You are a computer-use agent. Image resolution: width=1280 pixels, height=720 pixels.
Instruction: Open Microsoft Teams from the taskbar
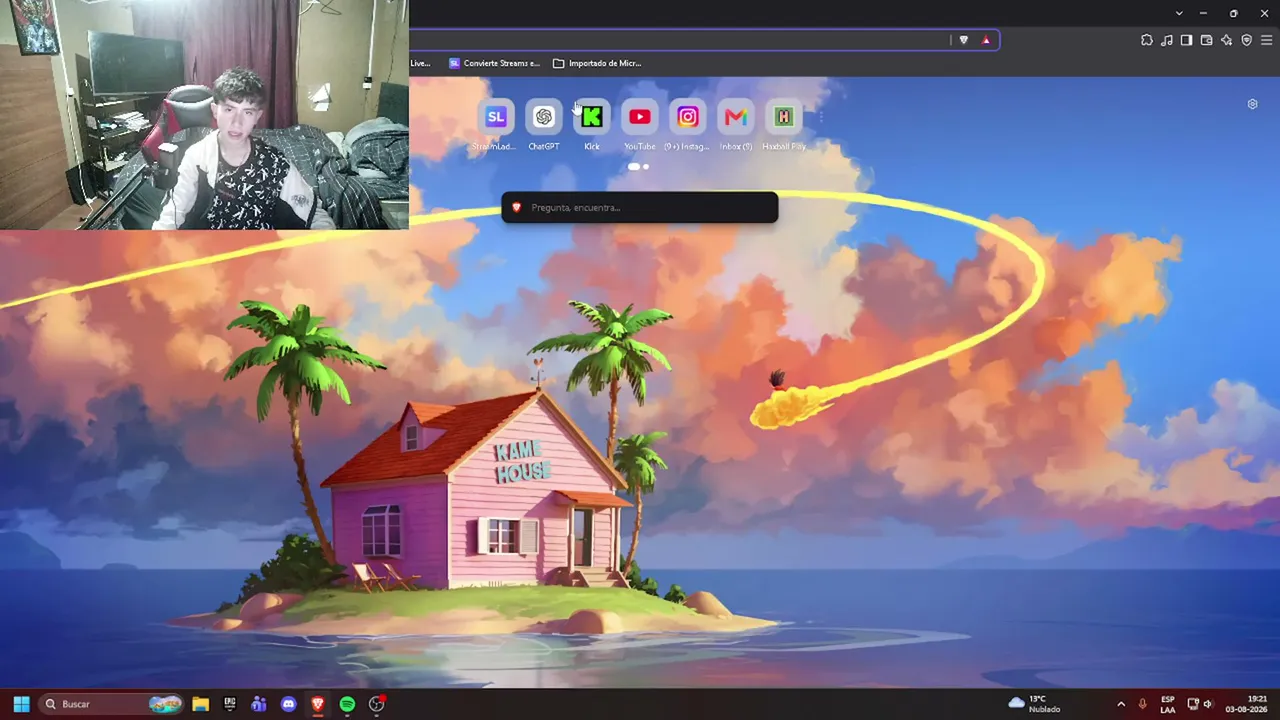259,704
